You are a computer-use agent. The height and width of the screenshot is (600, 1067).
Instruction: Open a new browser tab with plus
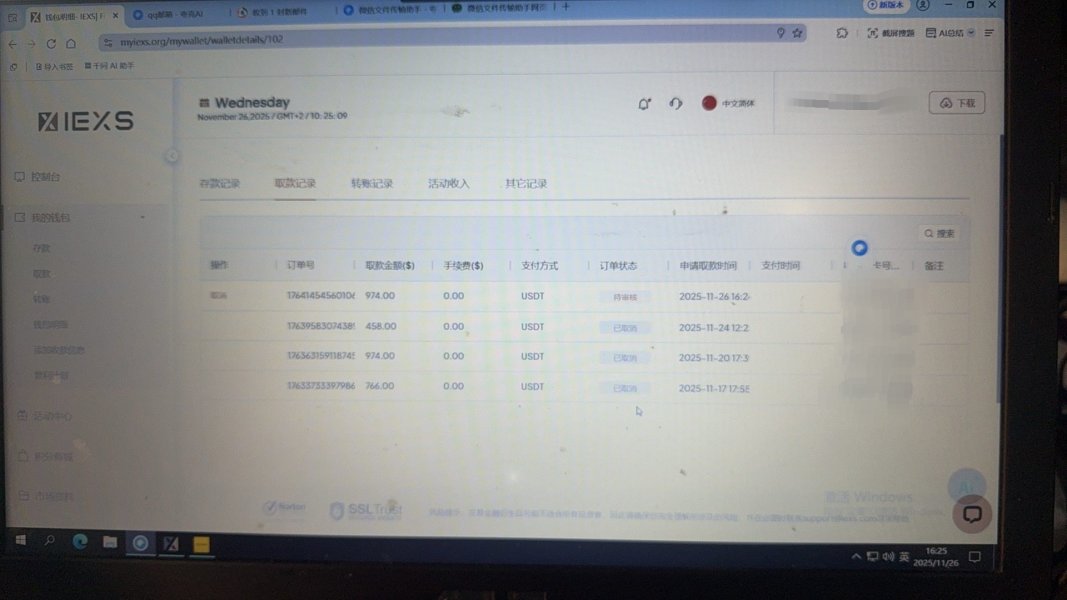click(x=565, y=7)
